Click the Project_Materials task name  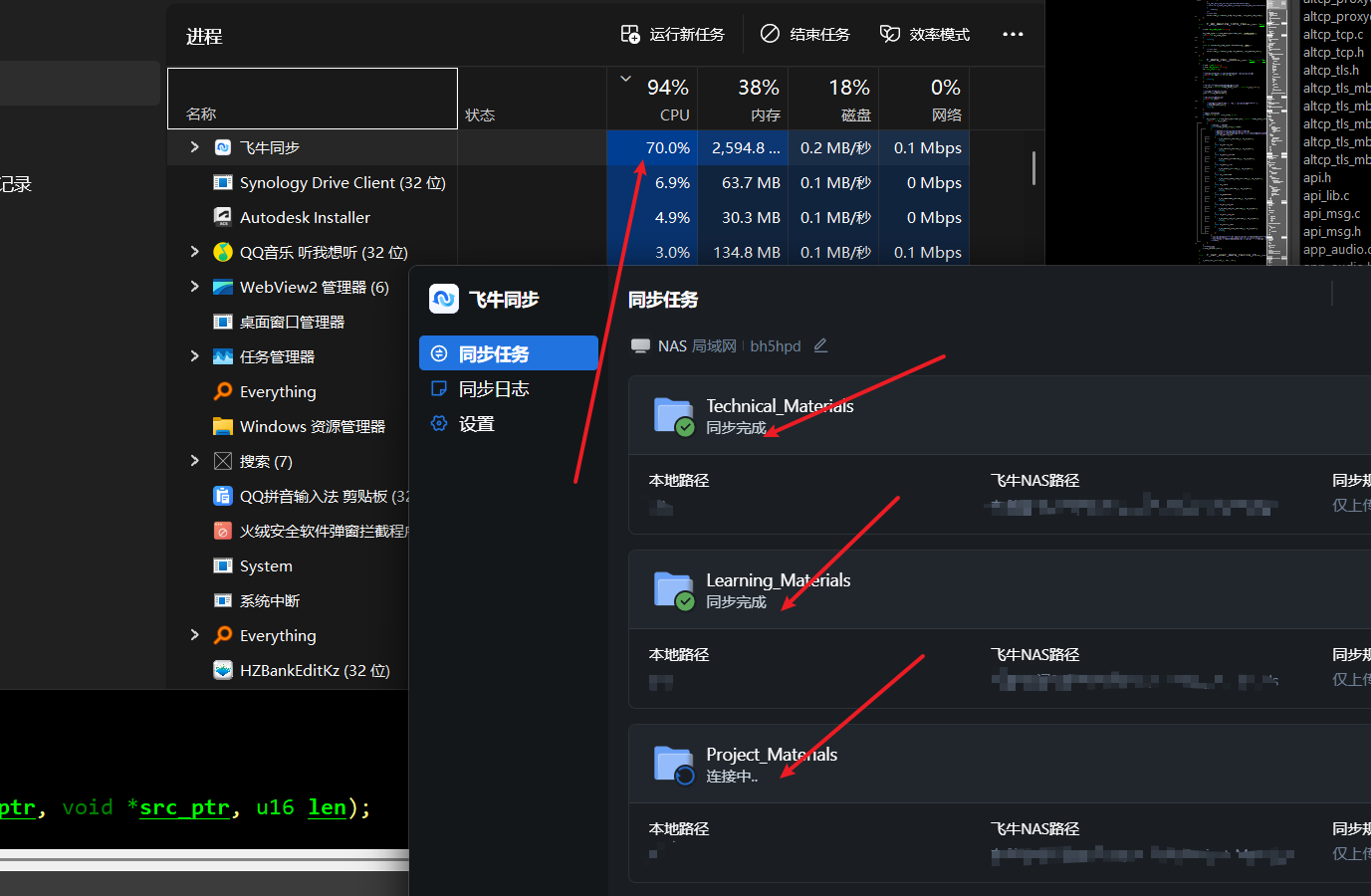click(772, 754)
